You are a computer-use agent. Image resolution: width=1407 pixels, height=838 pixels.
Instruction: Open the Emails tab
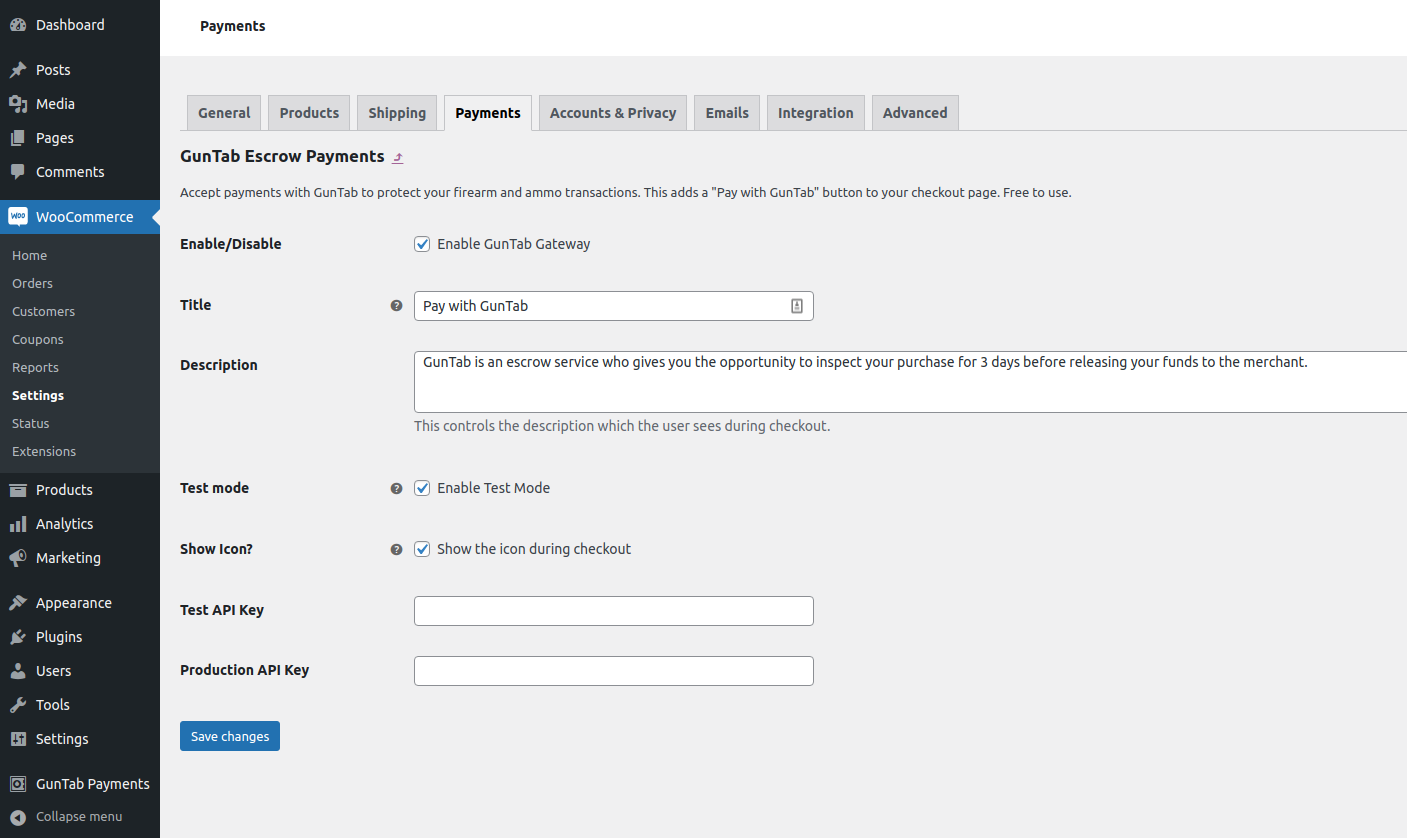(x=727, y=113)
